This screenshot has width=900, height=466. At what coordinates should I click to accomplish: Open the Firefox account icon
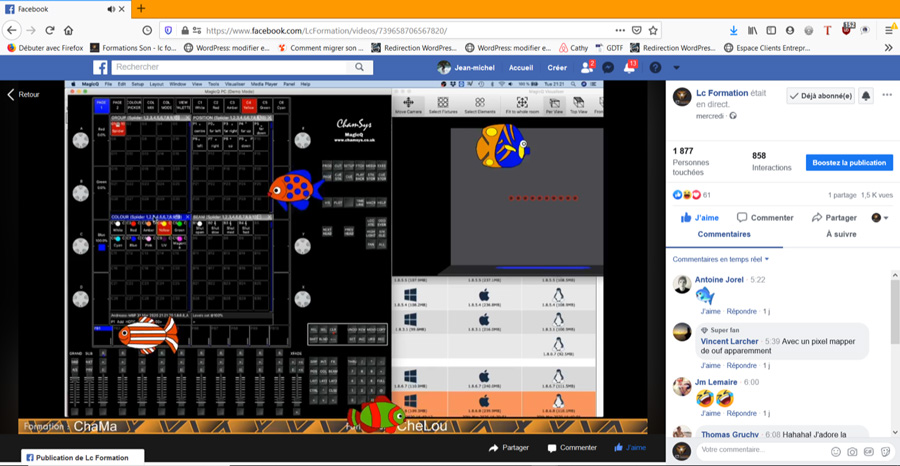tap(790, 30)
